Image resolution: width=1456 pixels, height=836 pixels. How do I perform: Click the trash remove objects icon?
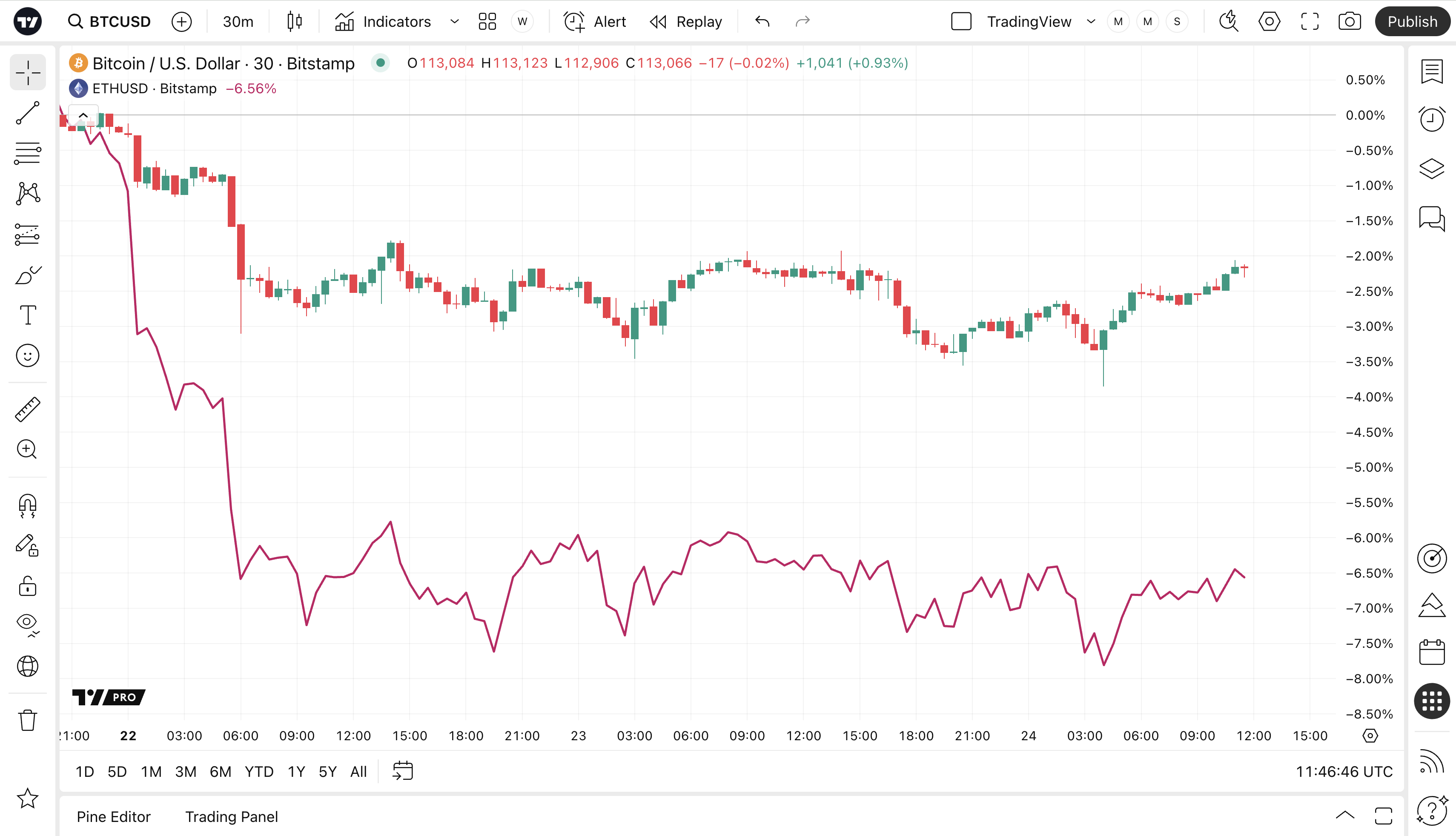point(28,720)
